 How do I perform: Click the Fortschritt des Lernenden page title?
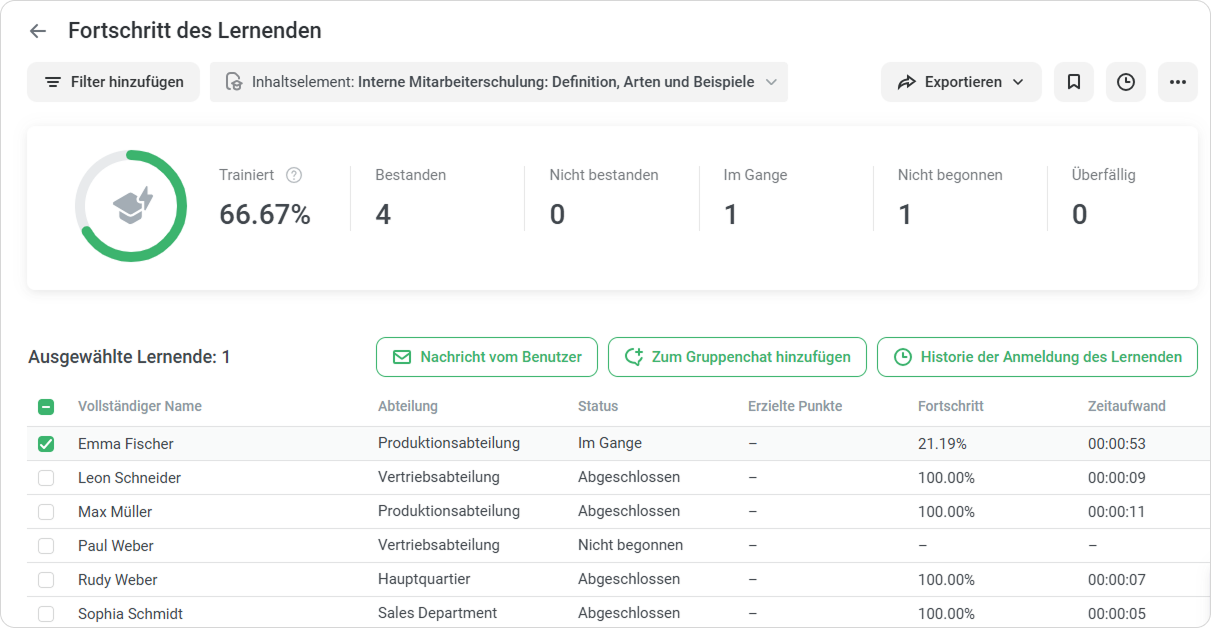click(x=195, y=31)
